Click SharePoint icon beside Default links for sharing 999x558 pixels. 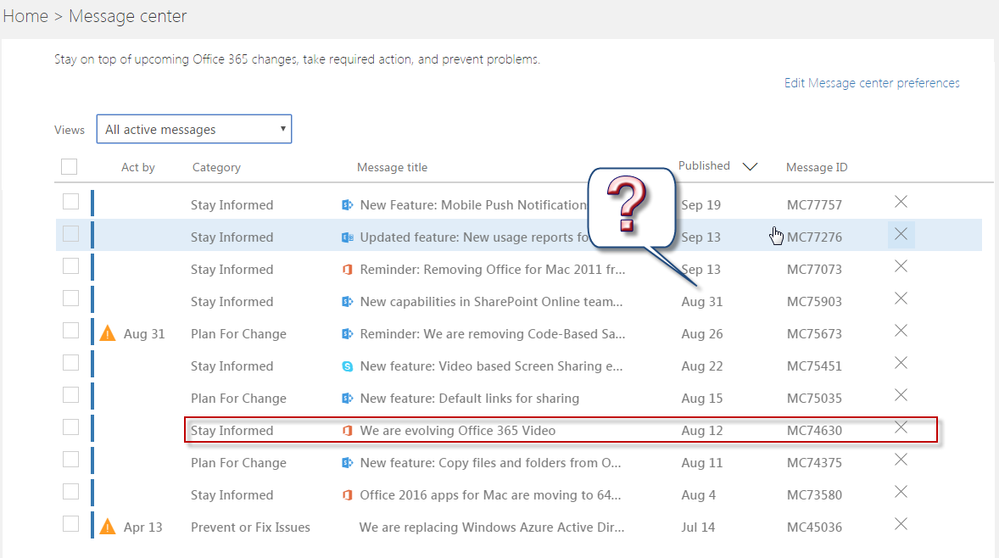pyautogui.click(x=347, y=398)
